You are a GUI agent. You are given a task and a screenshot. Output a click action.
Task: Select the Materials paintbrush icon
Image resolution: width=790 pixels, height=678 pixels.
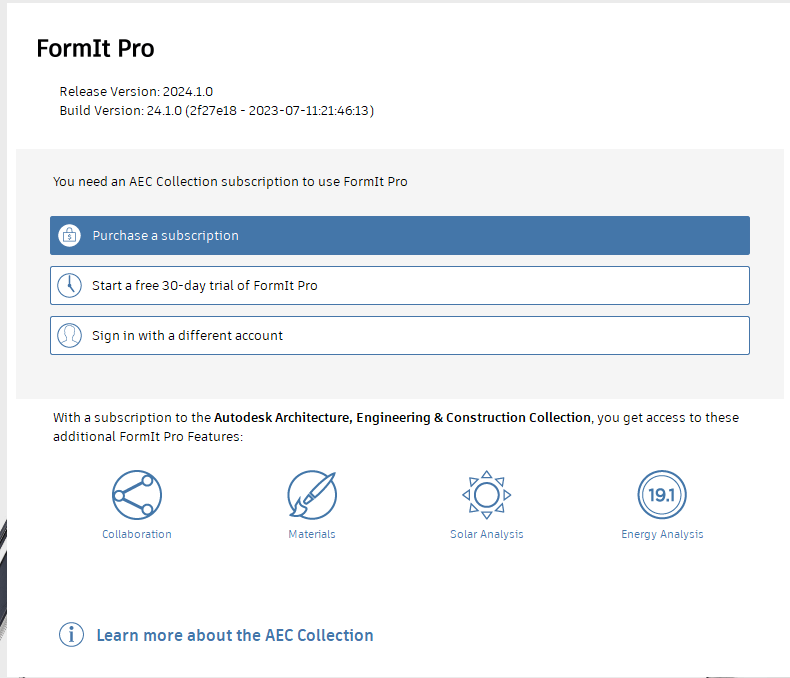(x=312, y=495)
